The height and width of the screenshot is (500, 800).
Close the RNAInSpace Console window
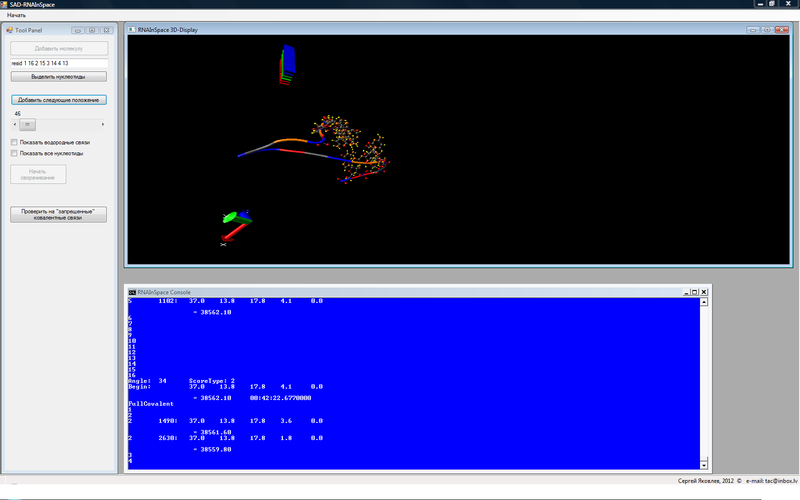704,292
